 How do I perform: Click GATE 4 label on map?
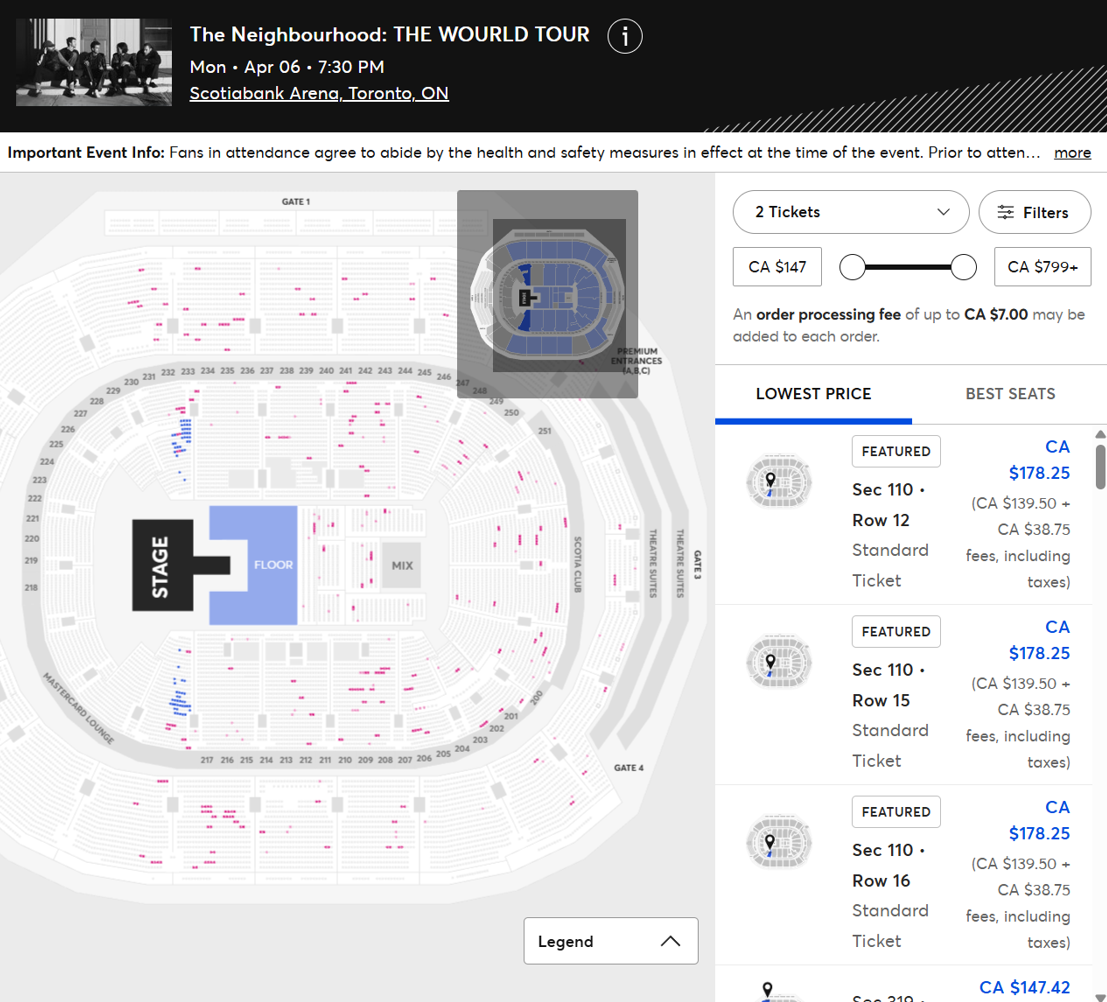coord(628,768)
